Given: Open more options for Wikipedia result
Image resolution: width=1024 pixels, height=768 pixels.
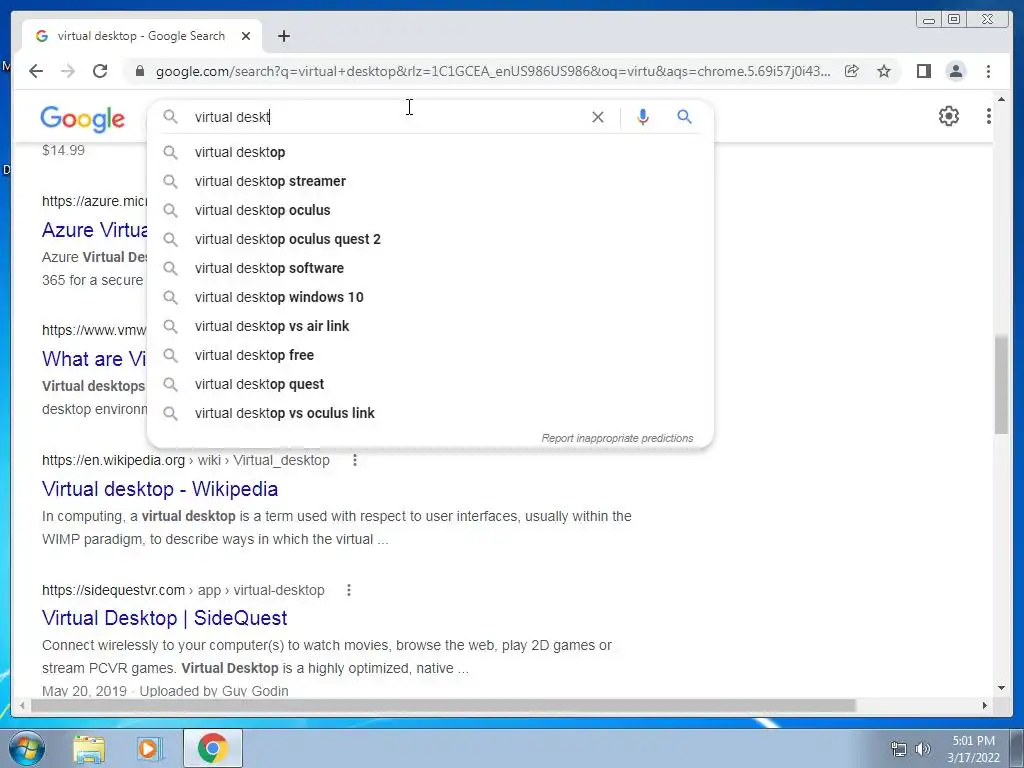Looking at the screenshot, I should point(355,460).
